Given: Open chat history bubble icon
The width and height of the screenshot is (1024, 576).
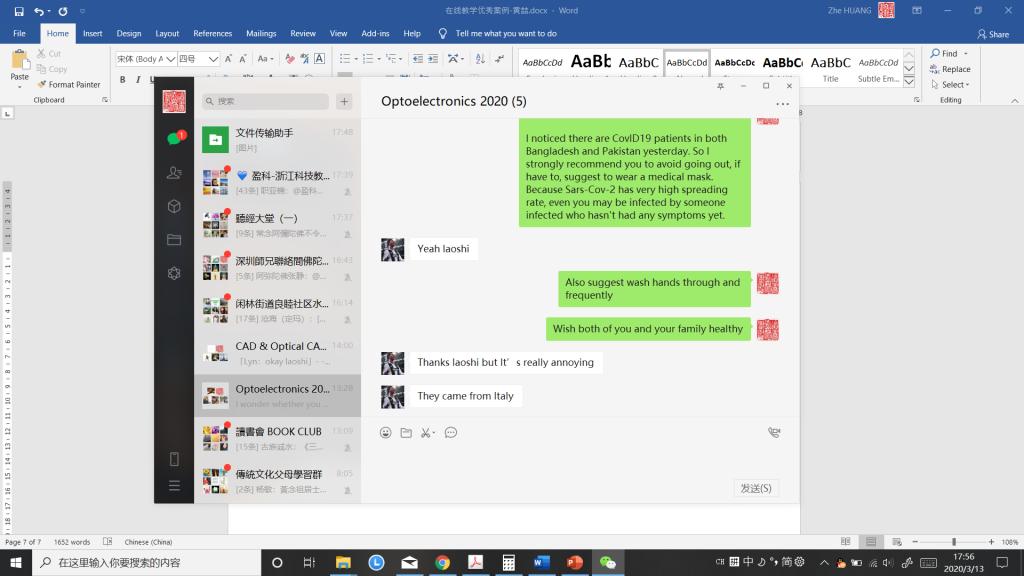Looking at the screenshot, I should coord(451,433).
